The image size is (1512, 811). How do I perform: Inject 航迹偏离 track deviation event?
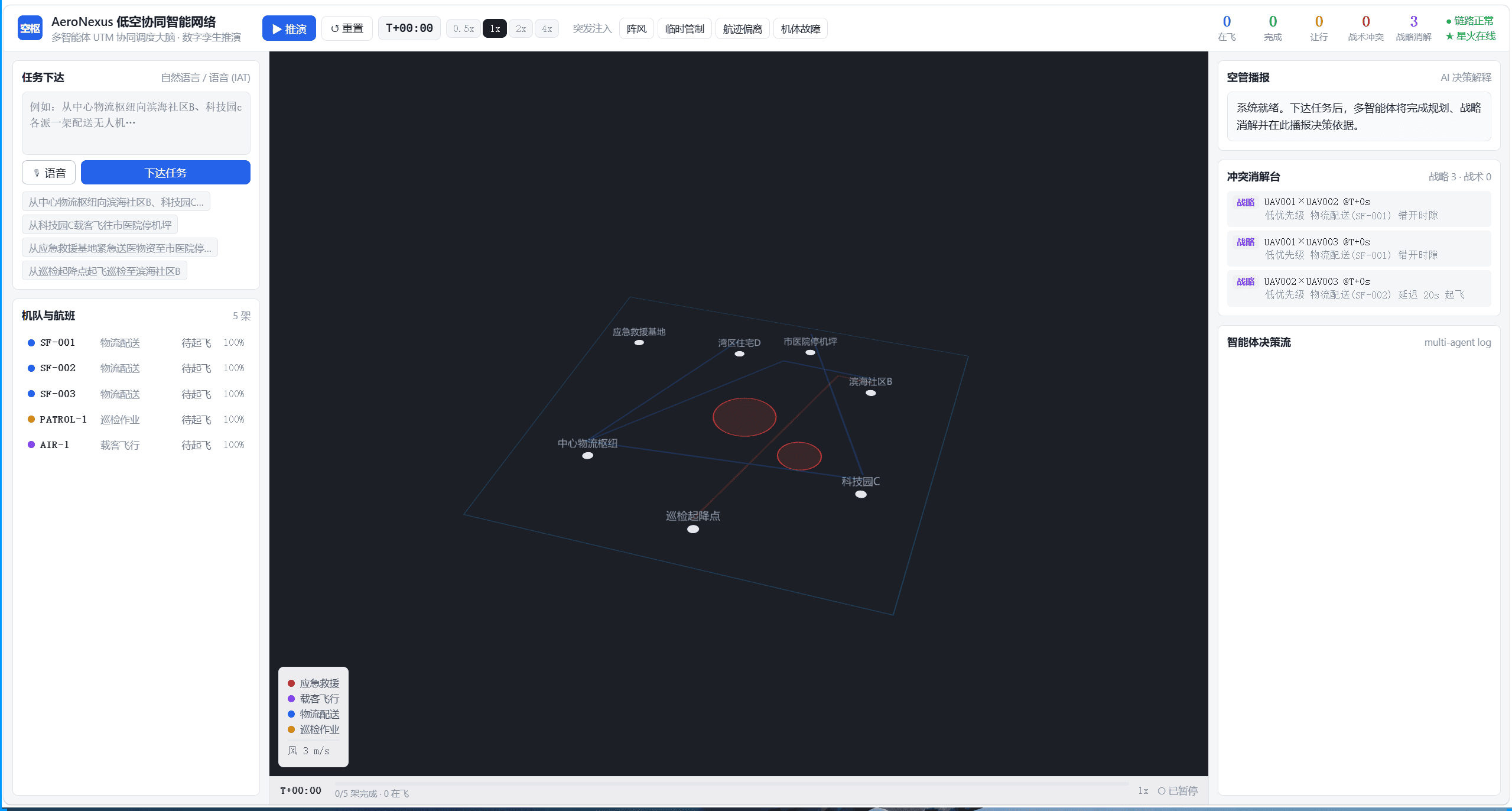coord(742,28)
